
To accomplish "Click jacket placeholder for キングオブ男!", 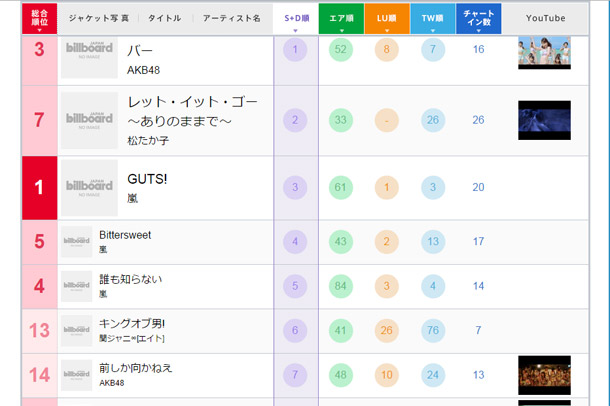I will tap(77, 330).
